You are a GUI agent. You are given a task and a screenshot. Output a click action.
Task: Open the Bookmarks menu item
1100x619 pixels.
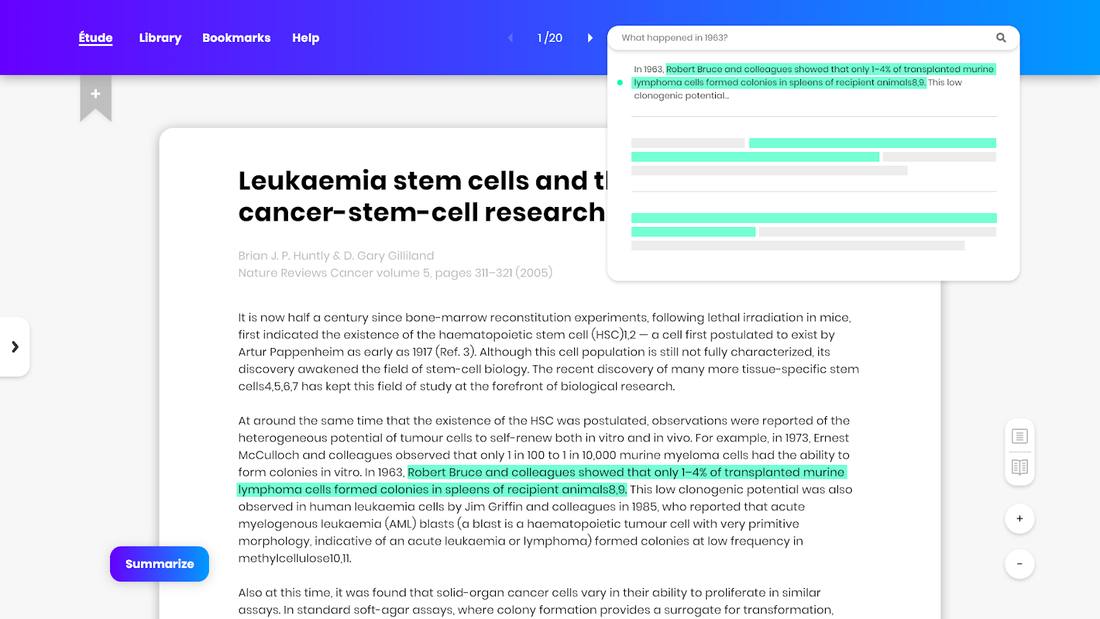[236, 38]
